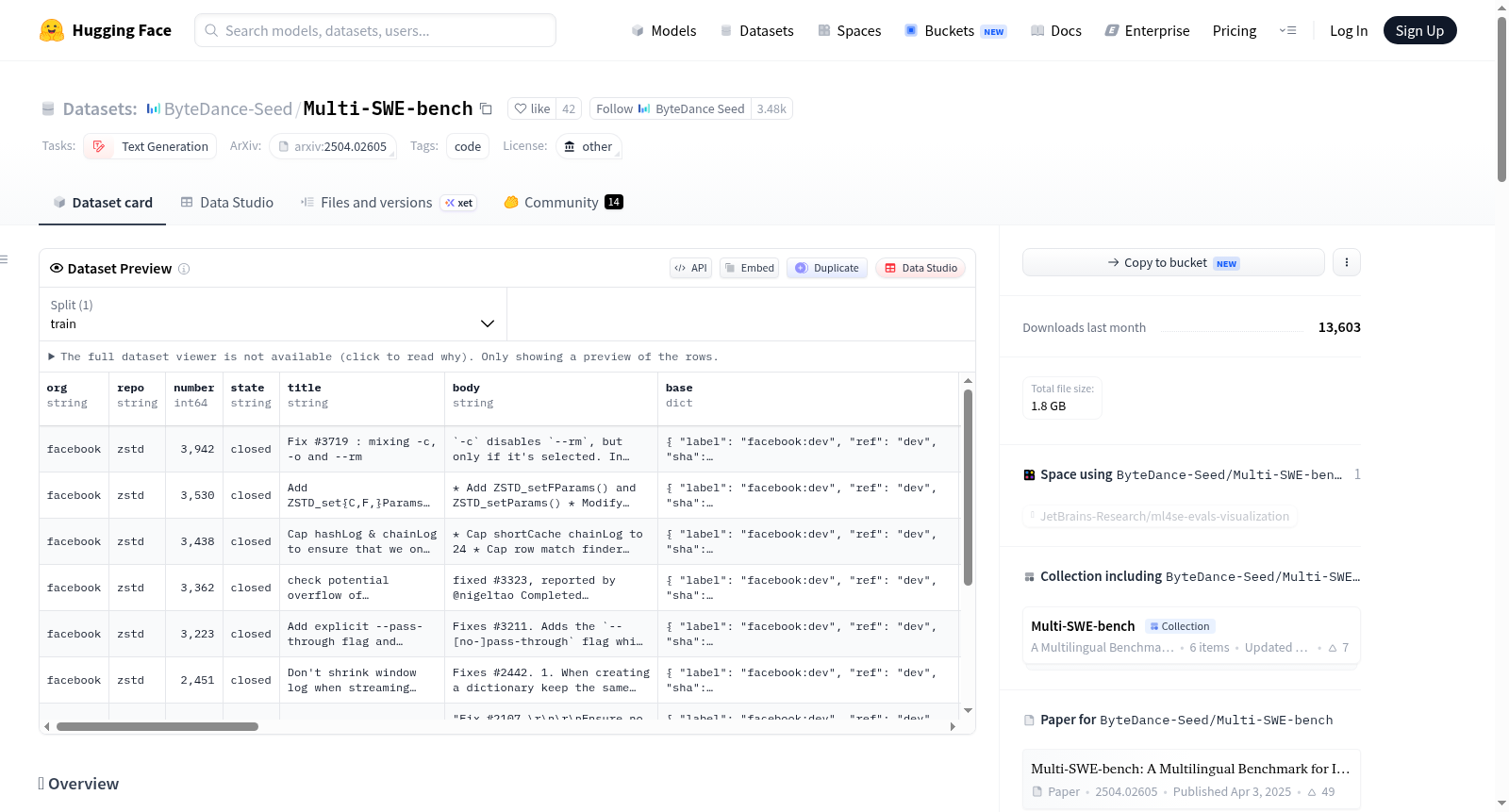1509x812 pixels.
Task: Click the Downloads last month value 13,603
Action: click(x=1339, y=327)
